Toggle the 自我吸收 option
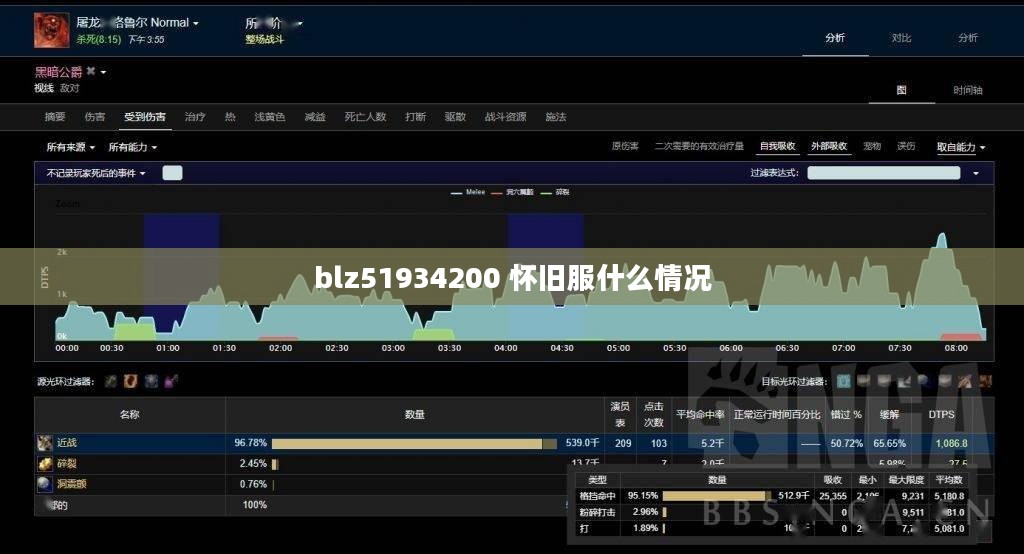Viewport: 1024px width, 554px height. coord(777,146)
